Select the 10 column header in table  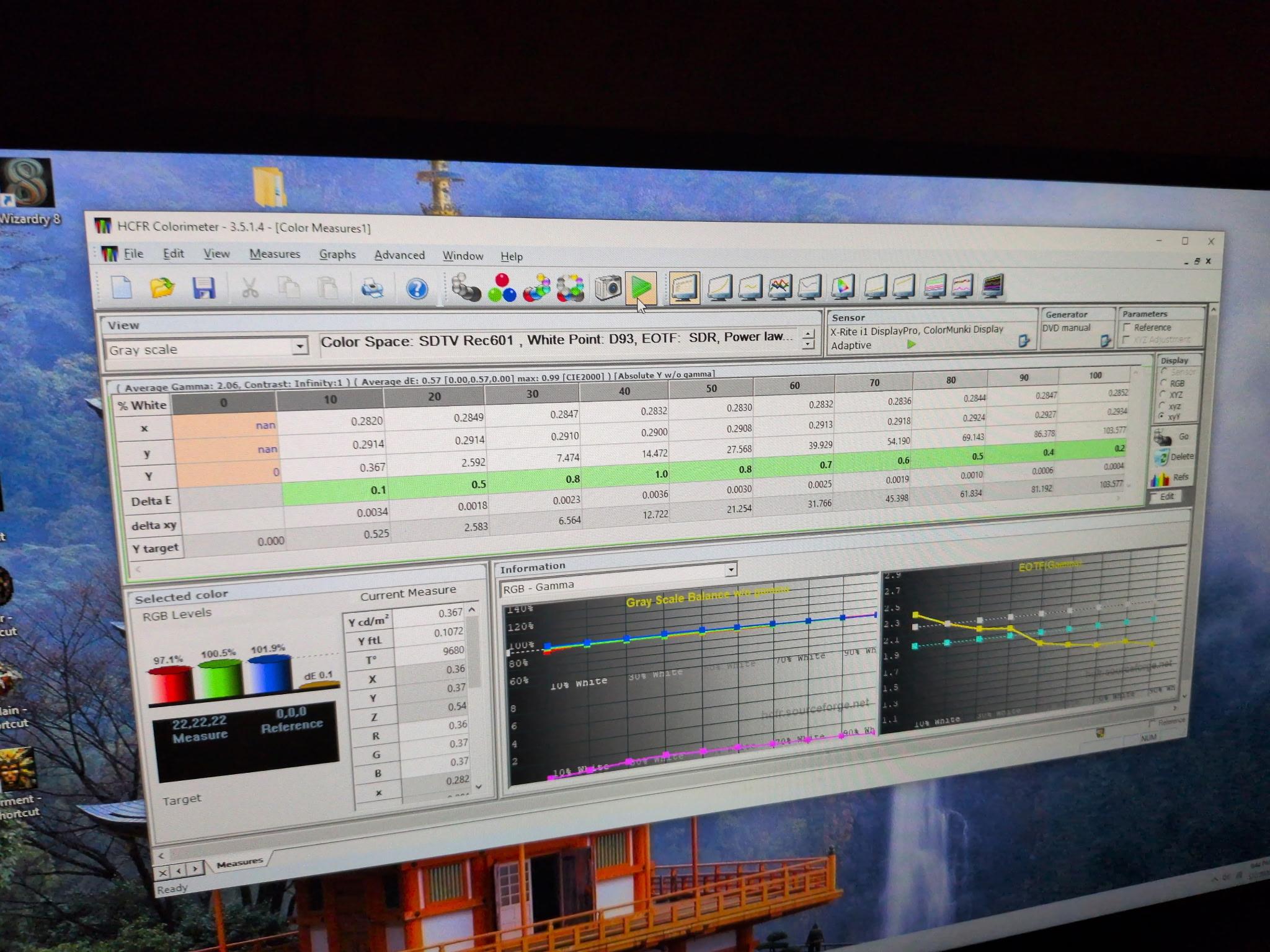pyautogui.click(x=330, y=399)
